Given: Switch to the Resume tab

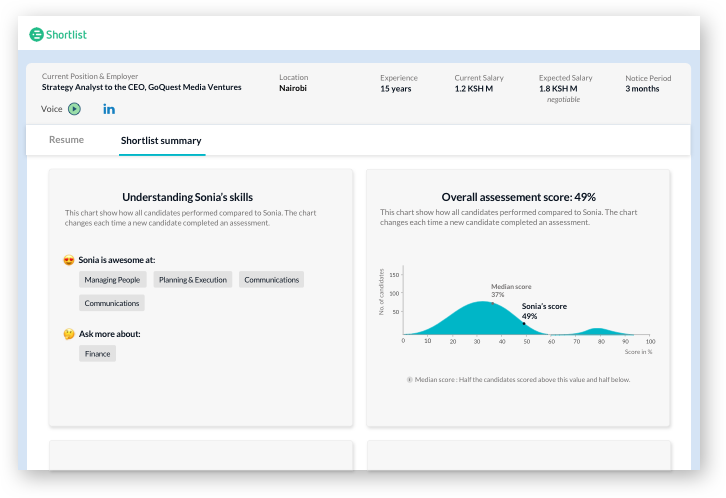Looking at the screenshot, I should [66, 140].
